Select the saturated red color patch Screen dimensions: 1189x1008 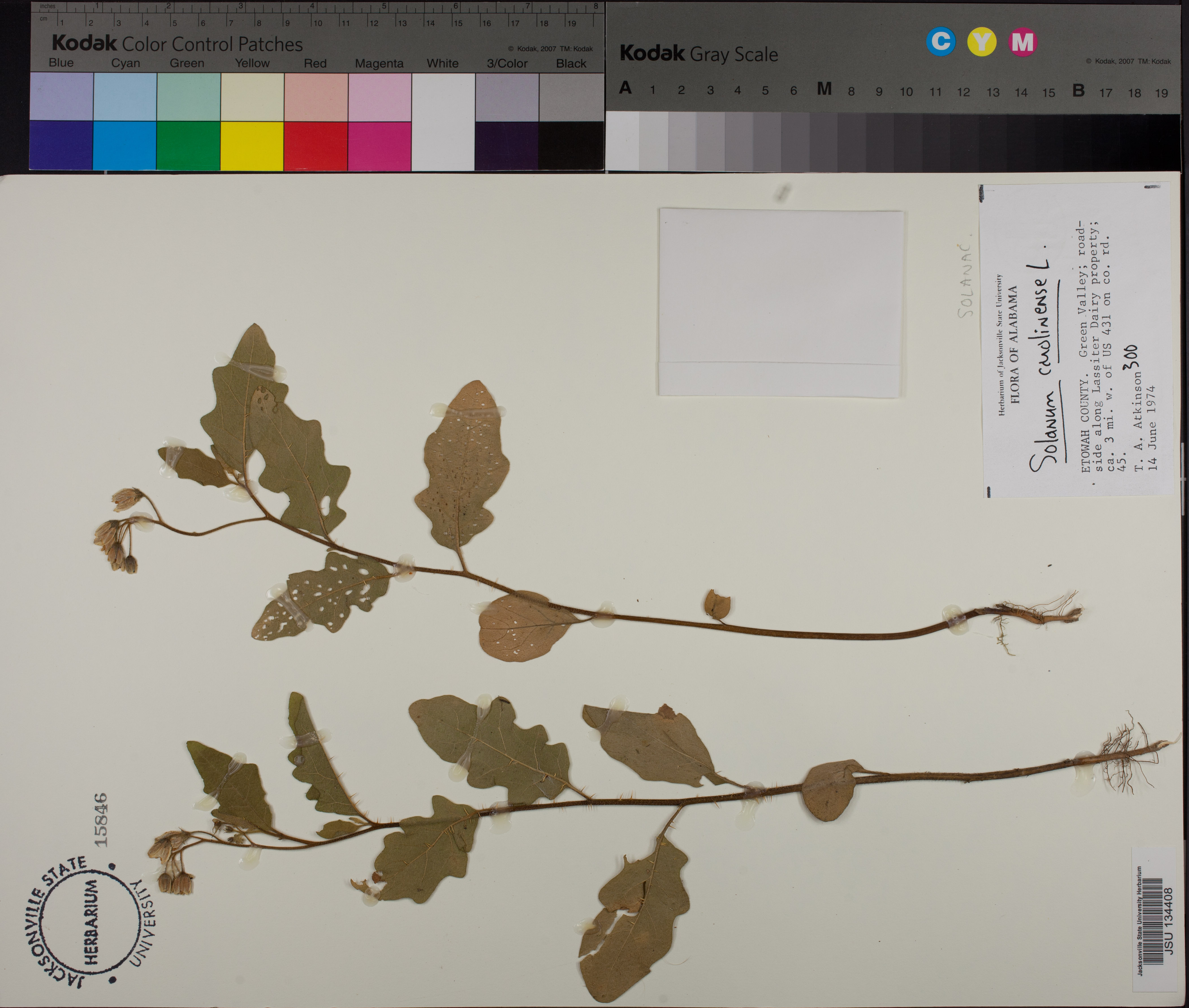click(316, 146)
